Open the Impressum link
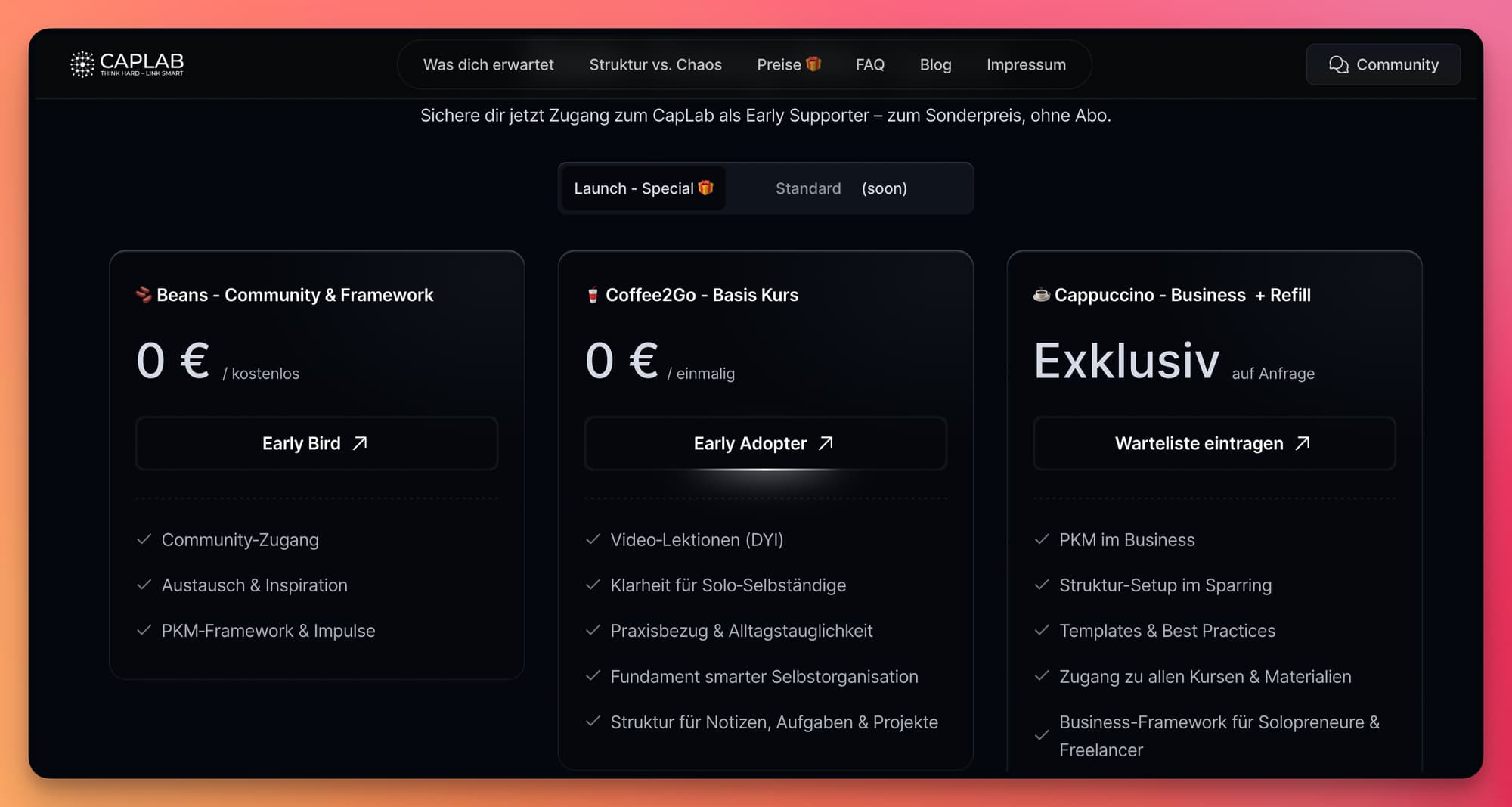The width and height of the screenshot is (1512, 807). pos(1026,65)
